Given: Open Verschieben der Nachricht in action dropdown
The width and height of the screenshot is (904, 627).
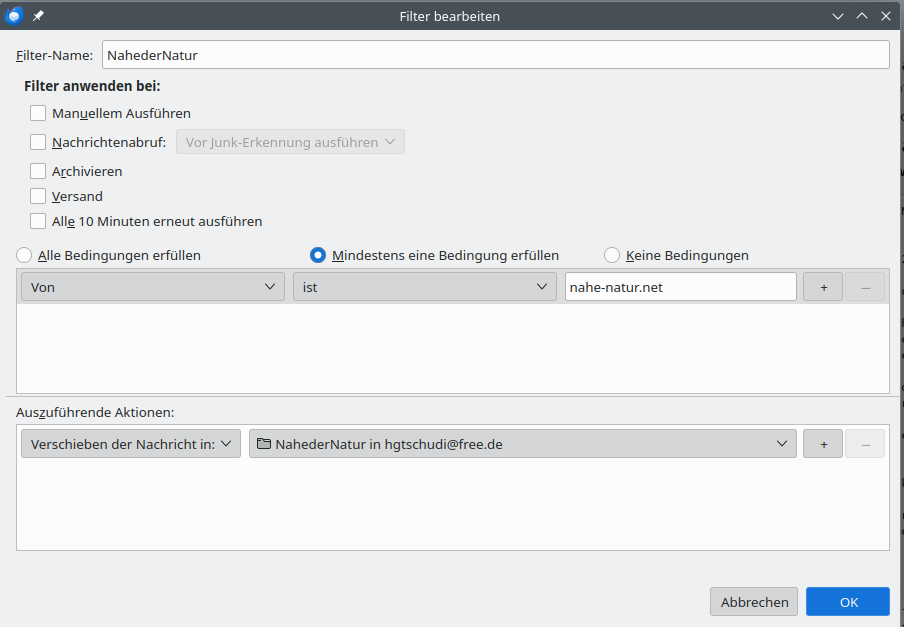Looking at the screenshot, I should click(x=130, y=444).
